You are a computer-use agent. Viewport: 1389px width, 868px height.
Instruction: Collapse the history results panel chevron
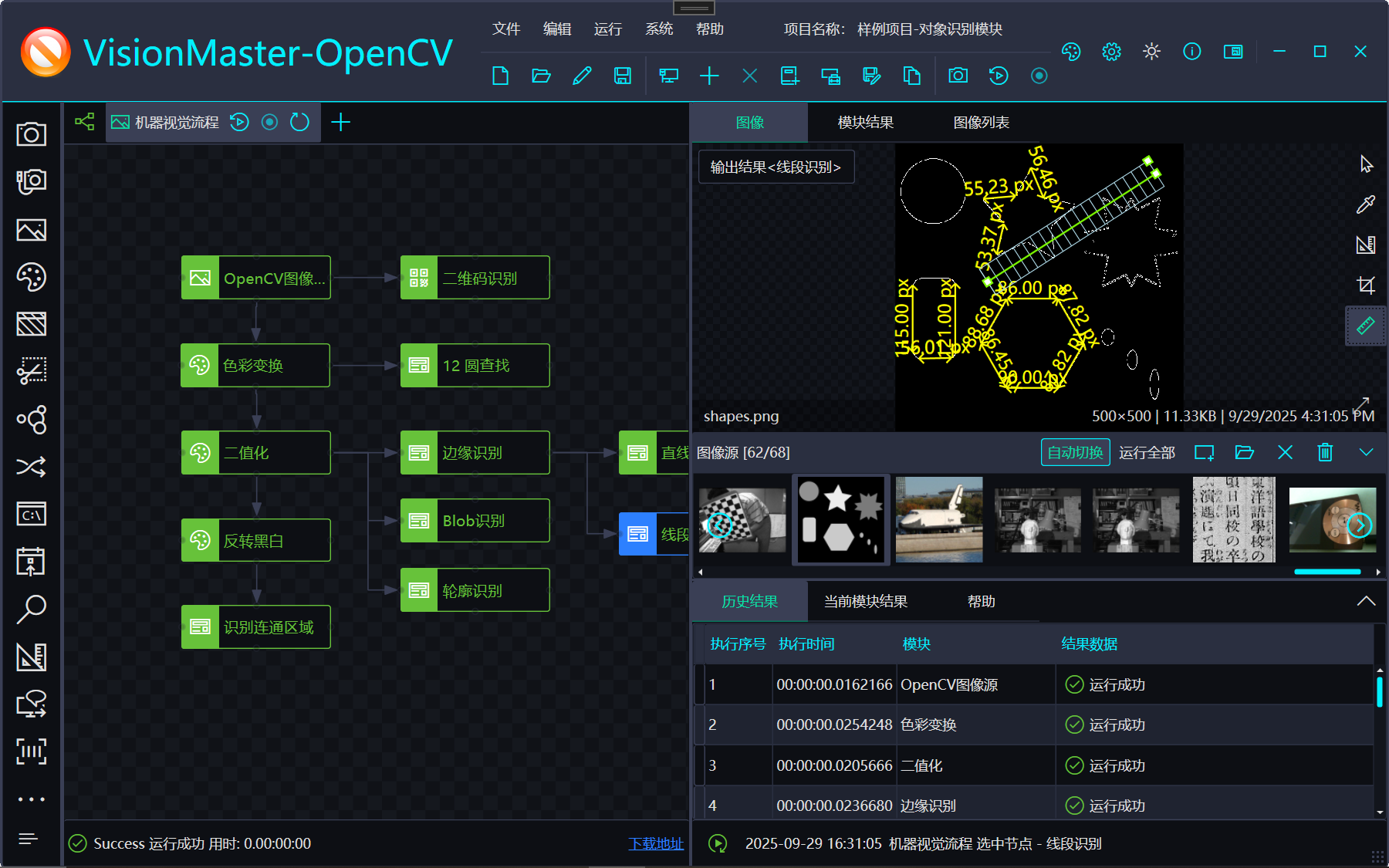point(1366,601)
